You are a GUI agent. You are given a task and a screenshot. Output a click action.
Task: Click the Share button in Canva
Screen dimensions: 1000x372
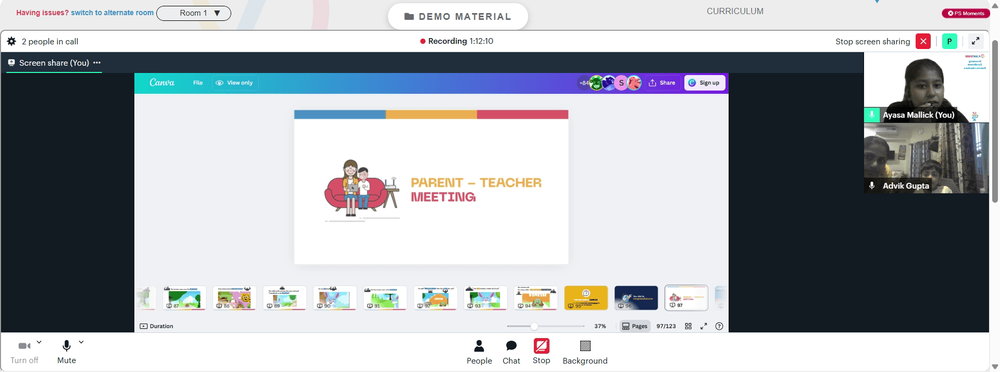pos(662,83)
